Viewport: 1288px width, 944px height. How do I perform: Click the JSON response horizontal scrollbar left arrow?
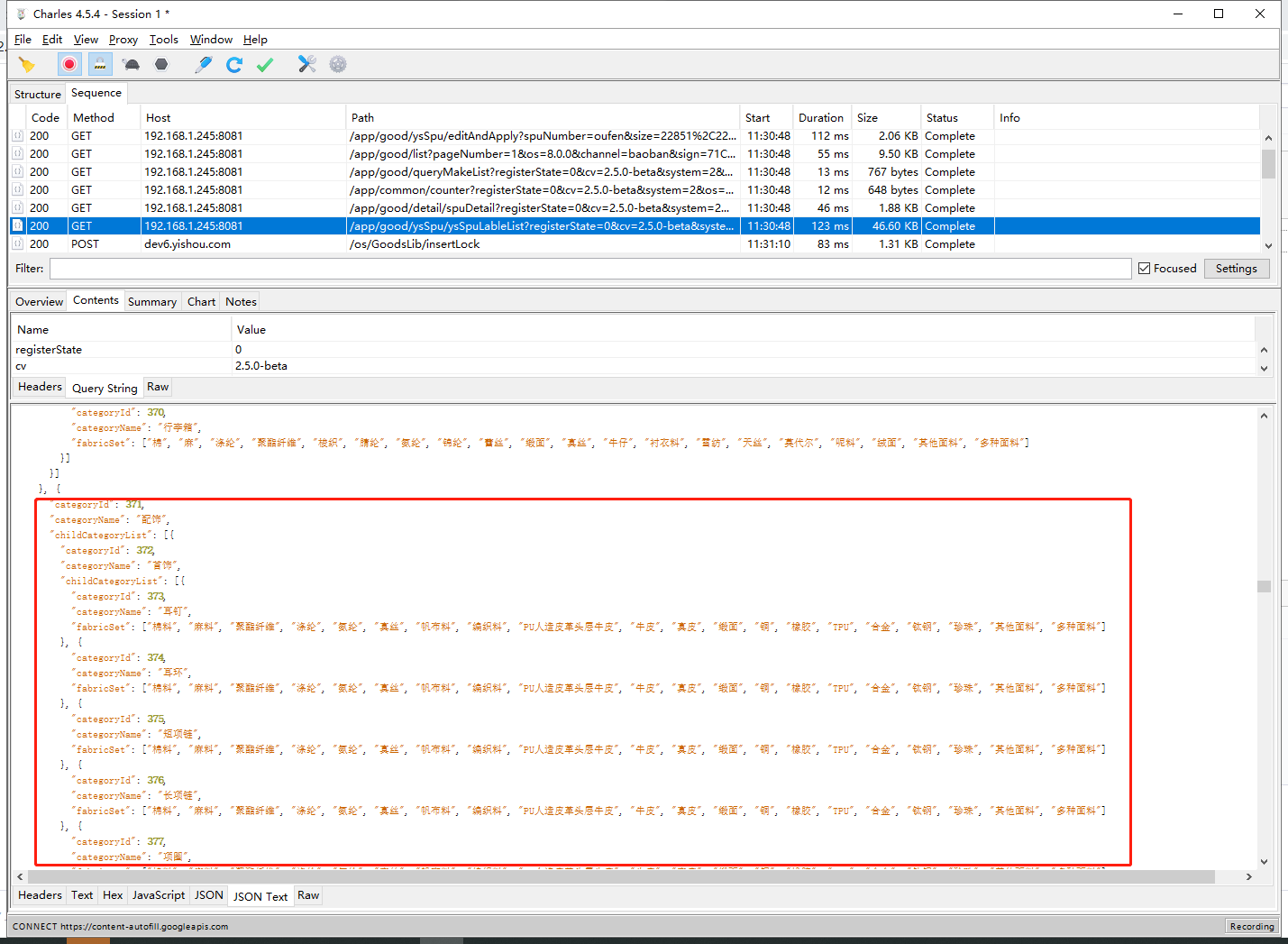click(20, 876)
